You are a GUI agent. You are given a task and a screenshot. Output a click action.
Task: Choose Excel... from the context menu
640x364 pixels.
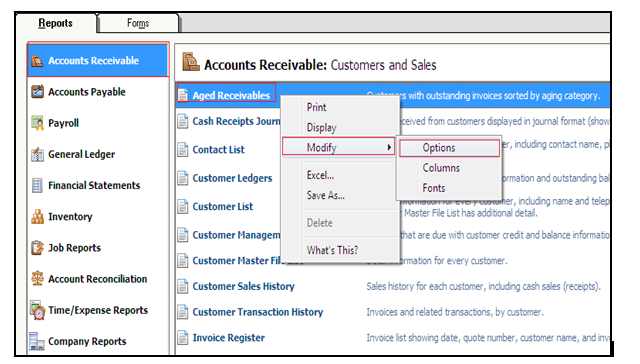click(320, 175)
